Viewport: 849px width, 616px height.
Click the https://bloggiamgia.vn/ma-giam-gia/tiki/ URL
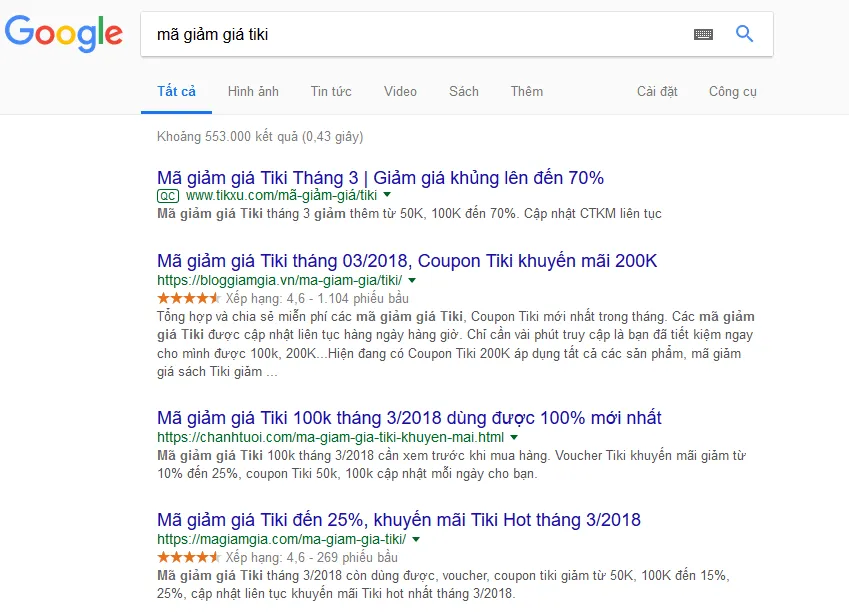click(279, 280)
